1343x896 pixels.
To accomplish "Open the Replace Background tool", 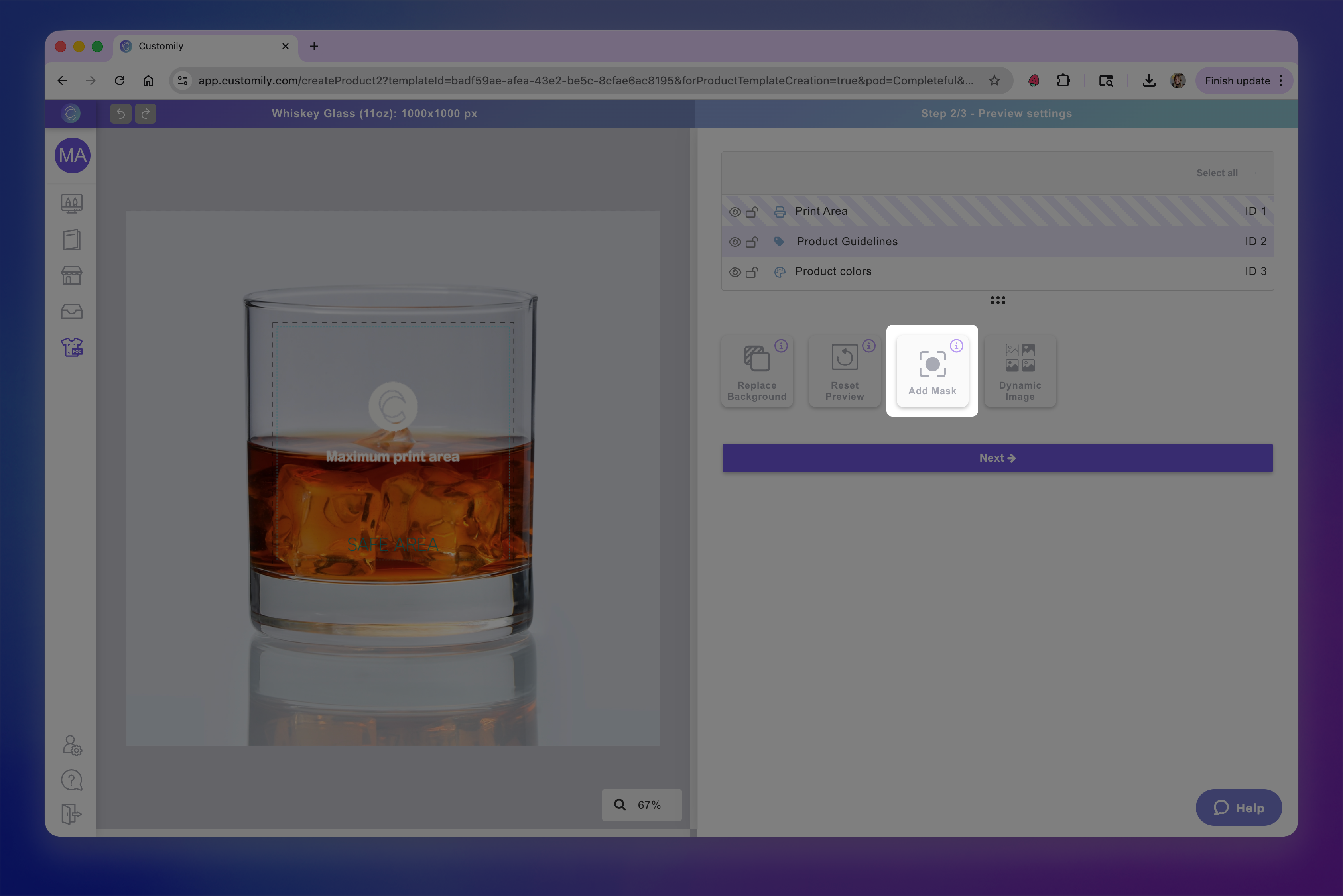I will [x=756, y=371].
